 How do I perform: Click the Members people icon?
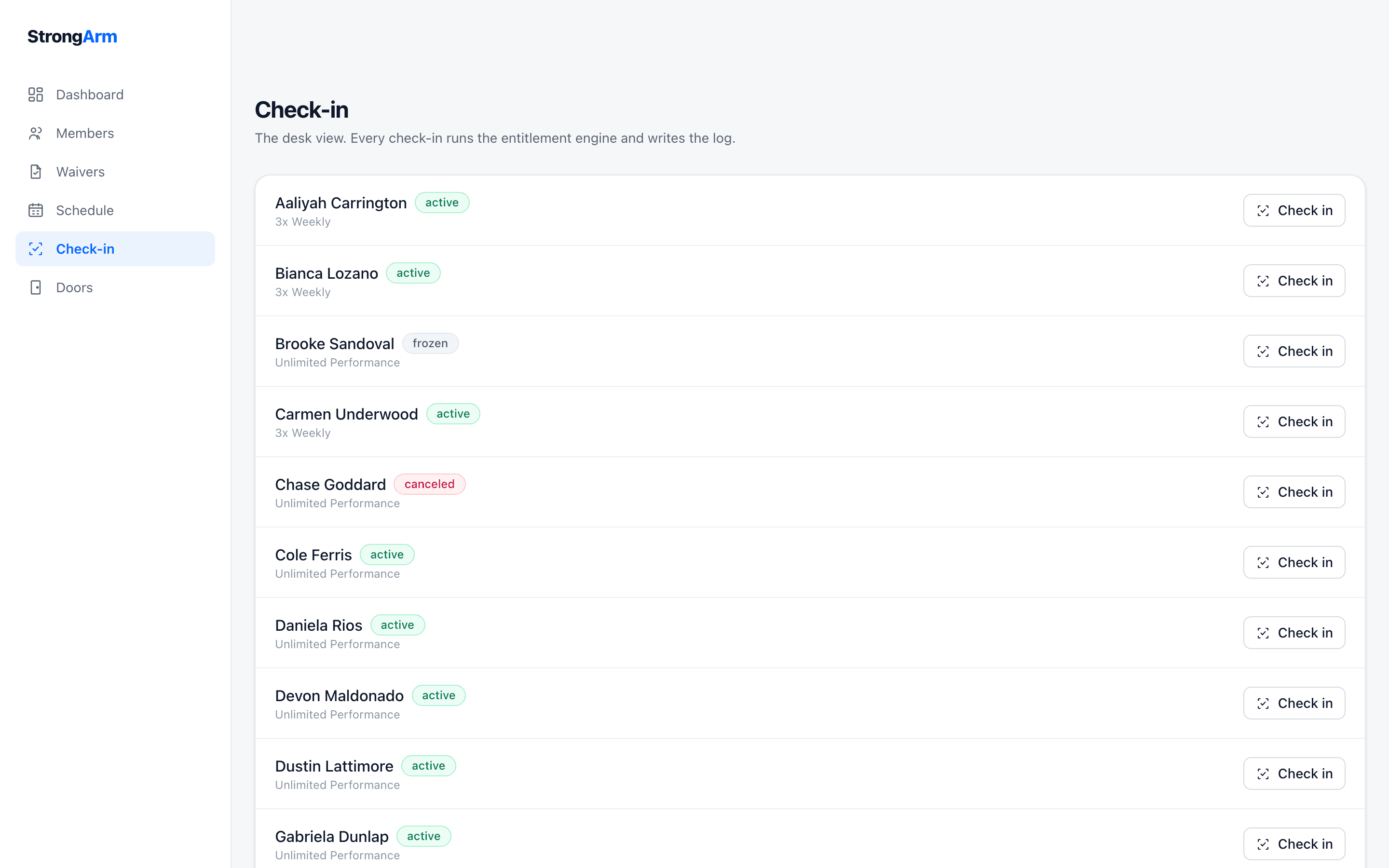[x=36, y=133]
